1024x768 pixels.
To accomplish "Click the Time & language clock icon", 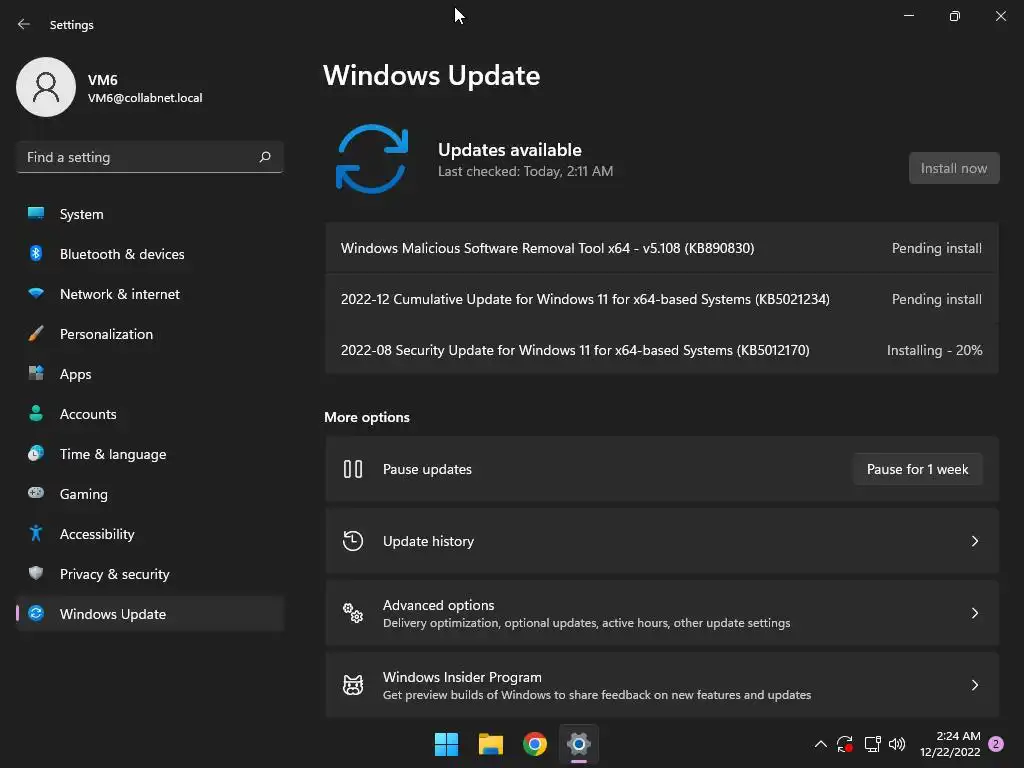I will pyautogui.click(x=36, y=453).
